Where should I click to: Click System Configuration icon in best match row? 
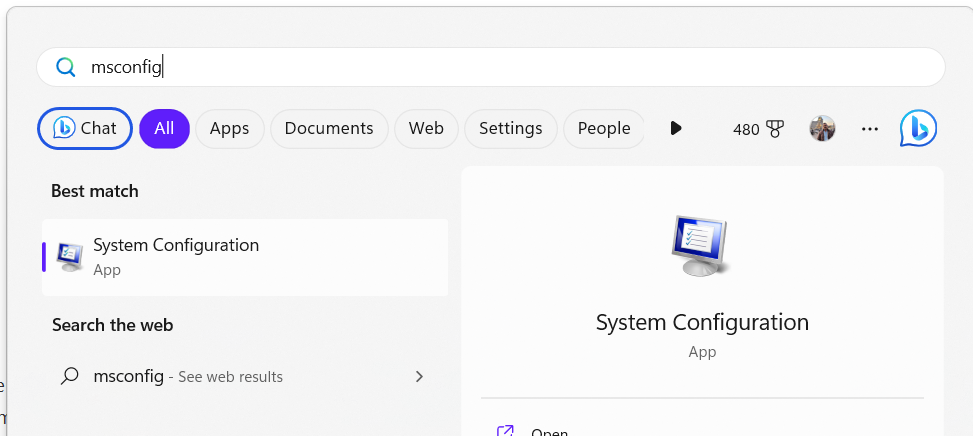coord(70,257)
